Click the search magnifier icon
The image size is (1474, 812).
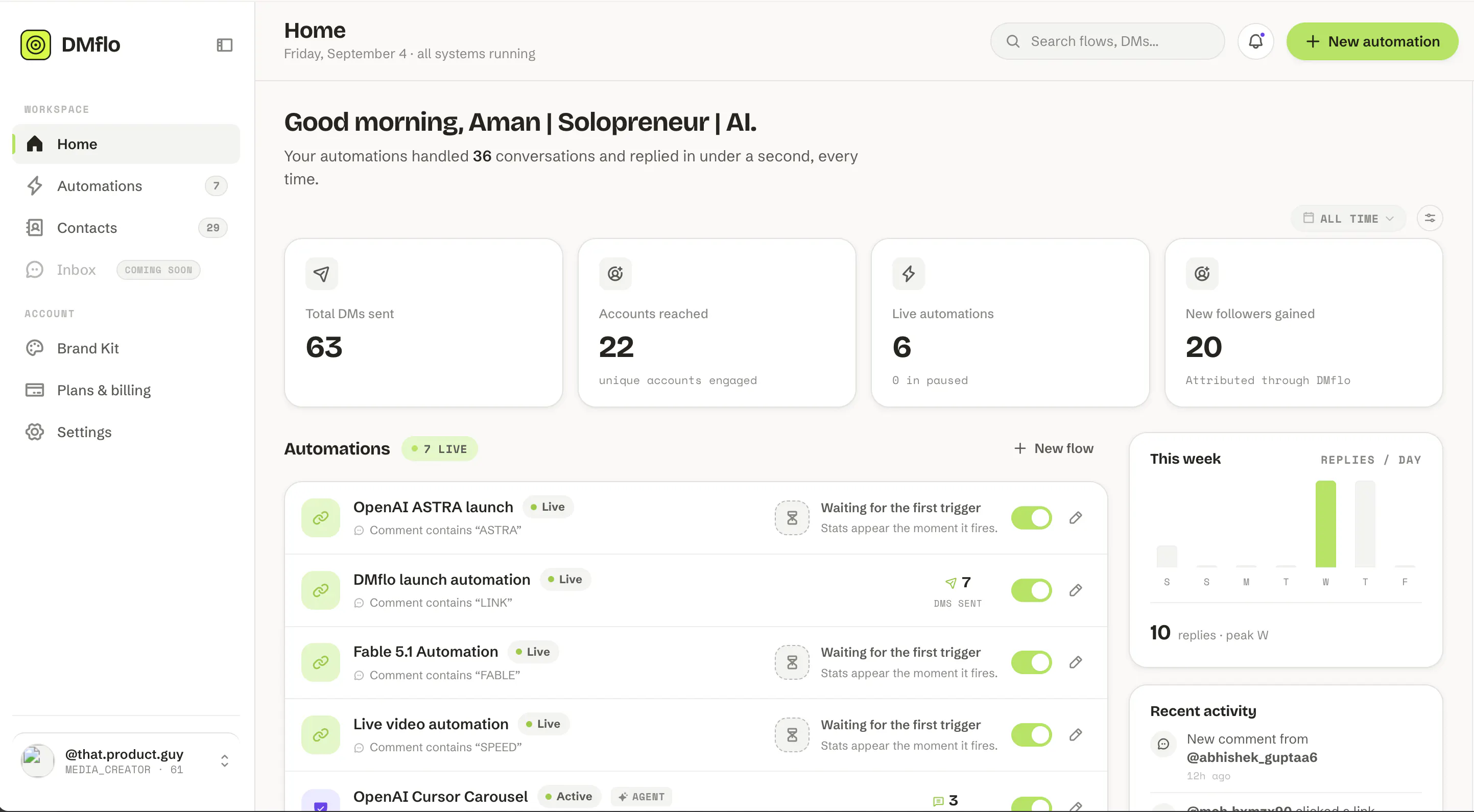tap(1013, 41)
